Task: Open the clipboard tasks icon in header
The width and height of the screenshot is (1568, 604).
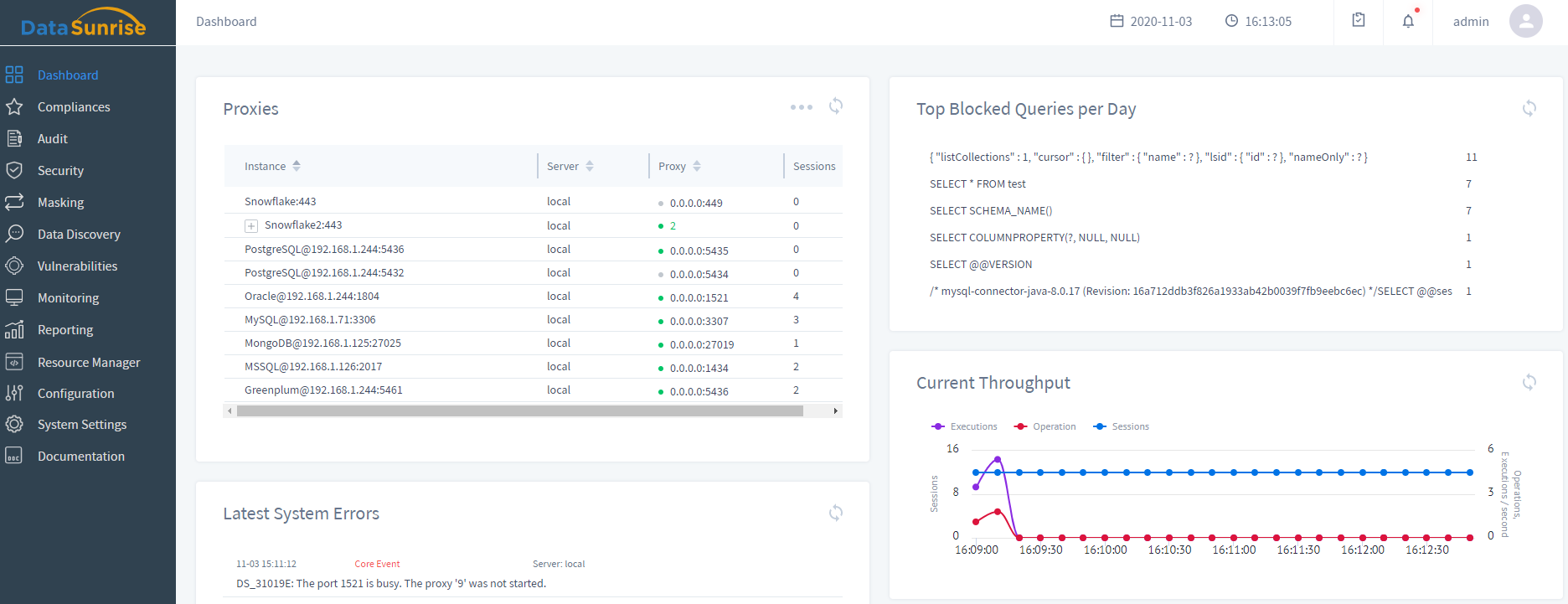Action: tap(1359, 21)
